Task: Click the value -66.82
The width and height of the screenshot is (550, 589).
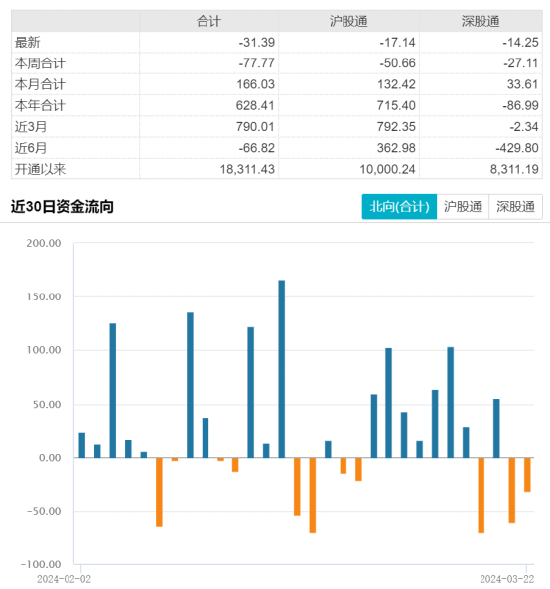Action: 257,148
